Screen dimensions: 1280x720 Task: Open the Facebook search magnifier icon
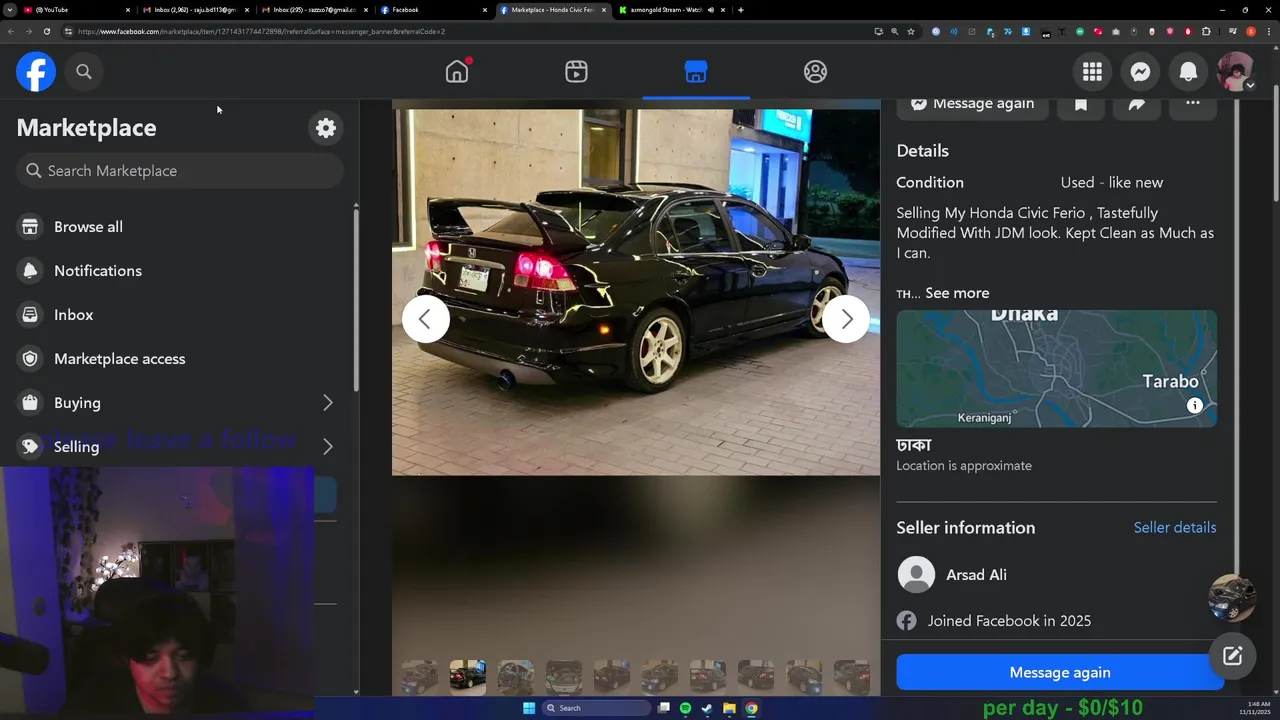pos(84,72)
